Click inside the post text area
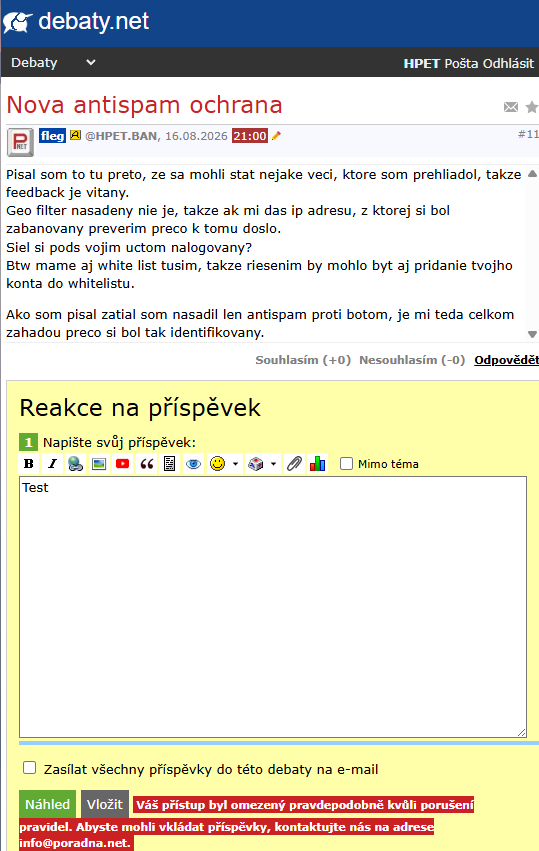The height and width of the screenshot is (851, 539). click(x=273, y=607)
